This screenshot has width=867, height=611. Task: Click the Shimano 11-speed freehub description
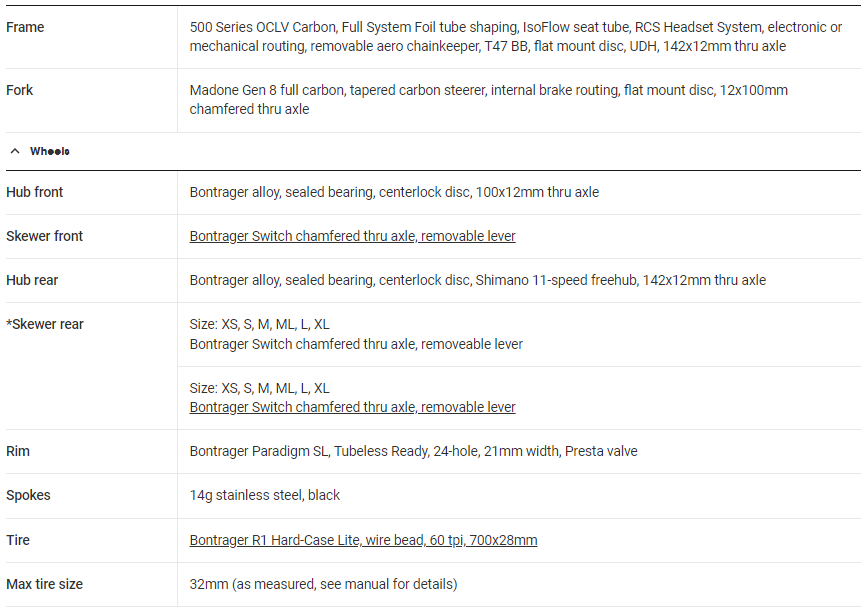coord(477,280)
